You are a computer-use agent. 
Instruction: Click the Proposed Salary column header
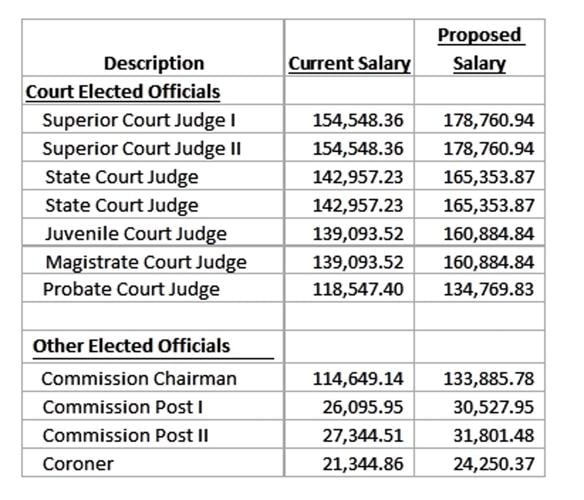[480, 50]
